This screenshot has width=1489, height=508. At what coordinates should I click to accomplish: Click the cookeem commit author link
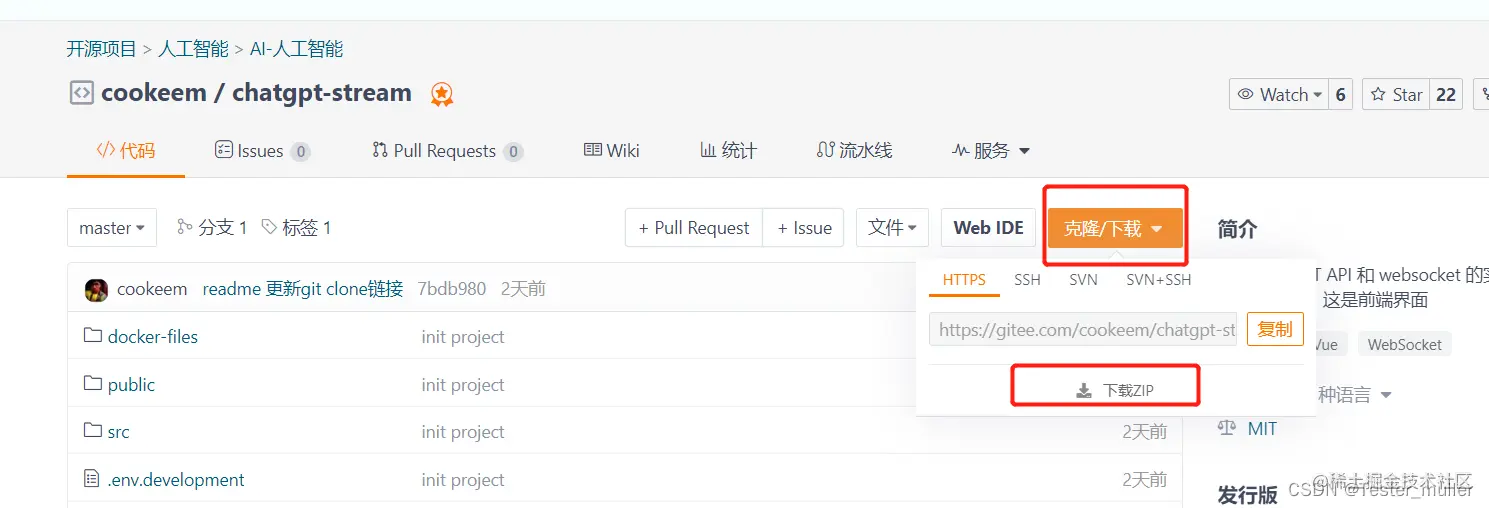tap(152, 289)
